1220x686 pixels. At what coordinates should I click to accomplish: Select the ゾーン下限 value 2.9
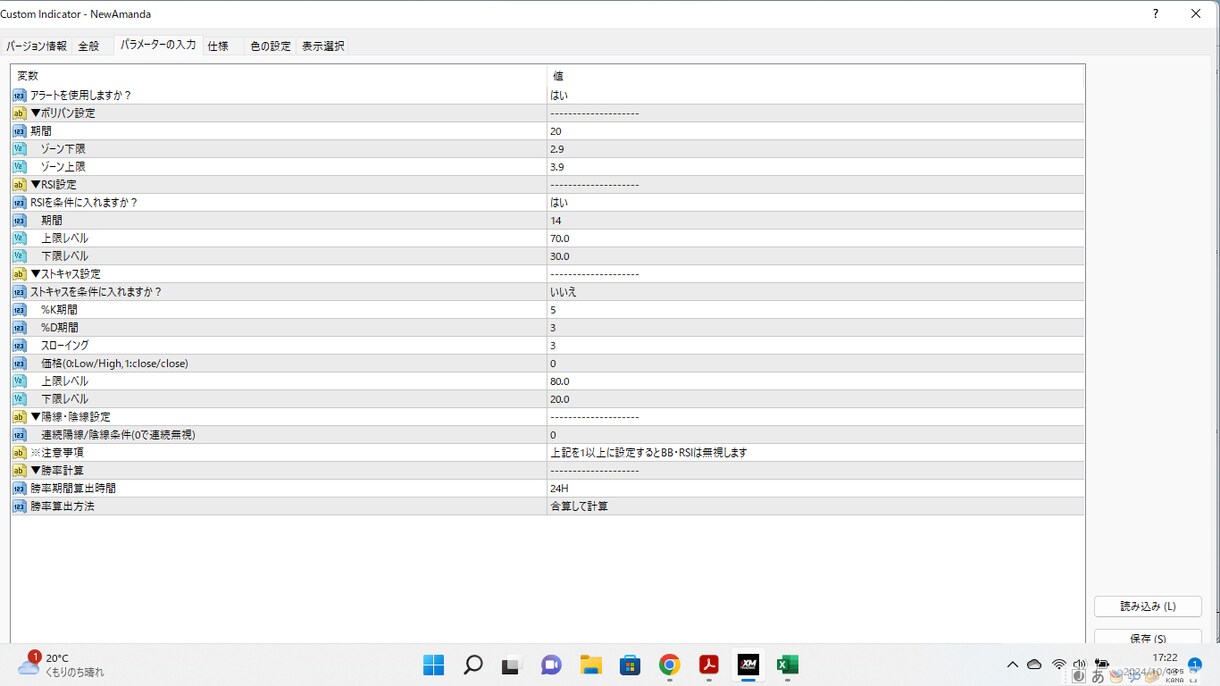557,149
